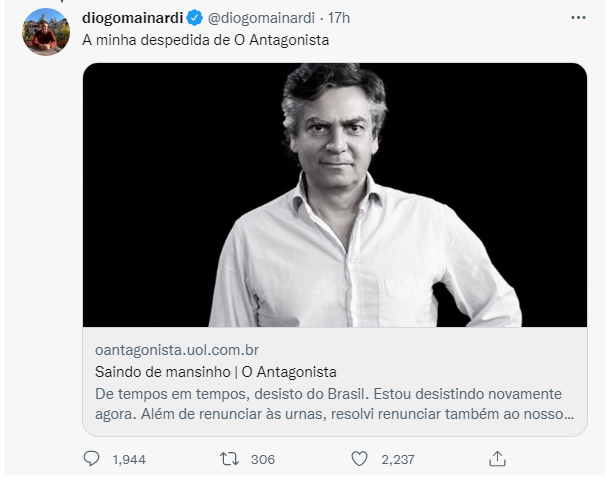Click the 2,237 likes count
615x496 pixels.
(398, 459)
